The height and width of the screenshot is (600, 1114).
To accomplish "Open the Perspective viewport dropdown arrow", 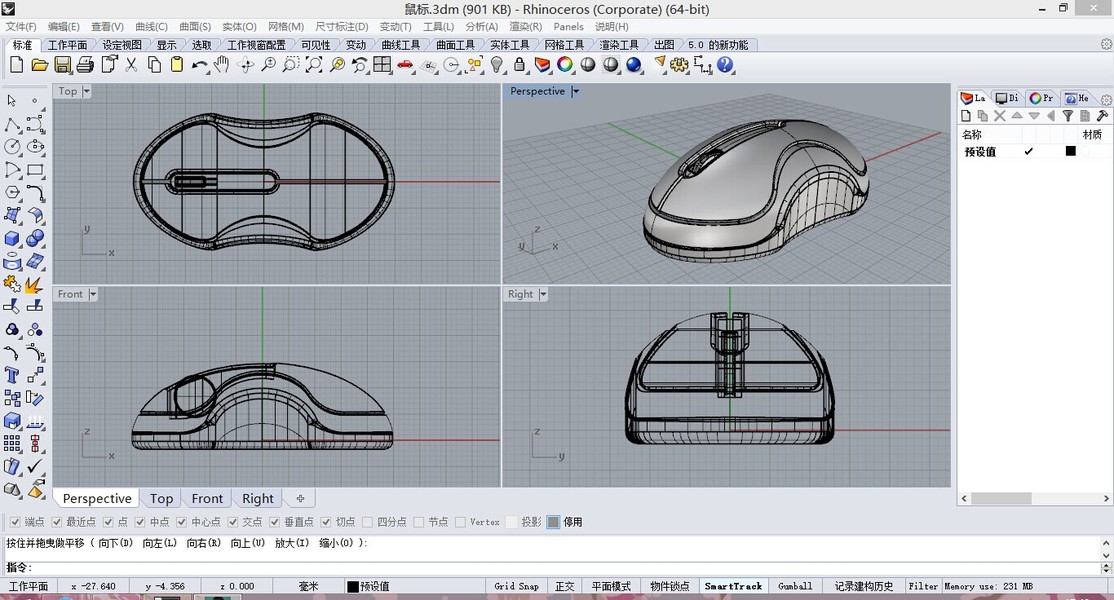I will click(x=575, y=91).
